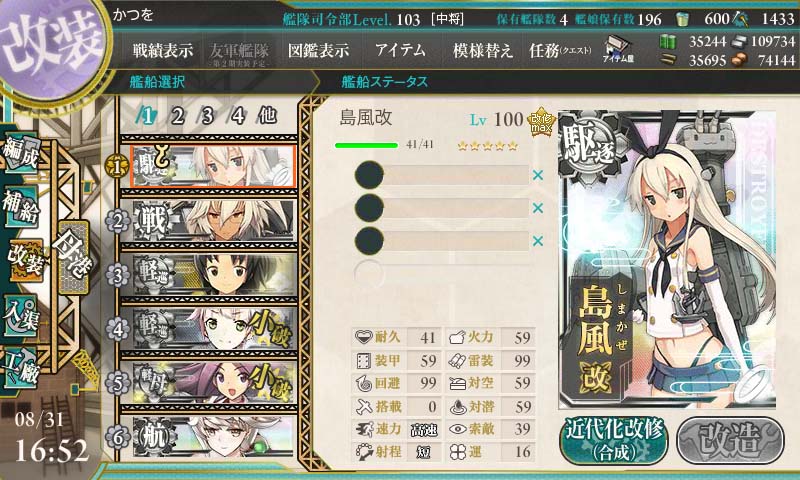Open the 補給 resupply icon
The image size is (800, 480).
pos(20,207)
